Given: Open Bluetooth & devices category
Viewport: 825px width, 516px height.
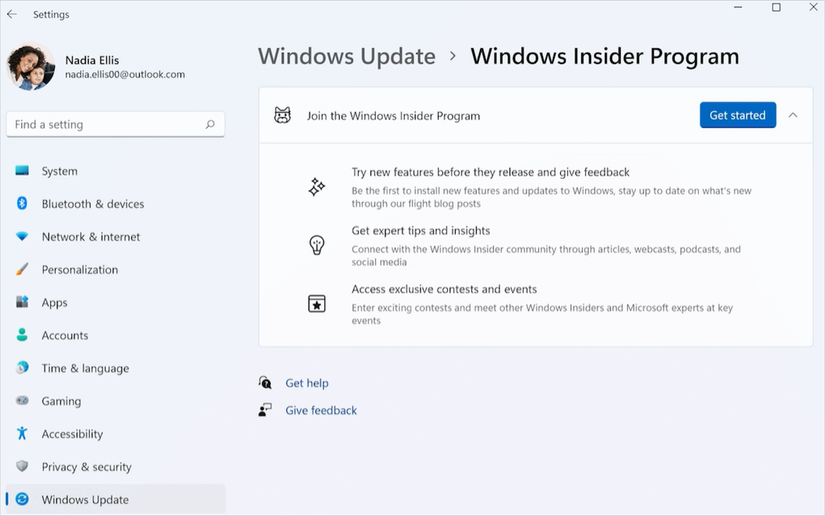Looking at the screenshot, I should [x=116, y=204].
